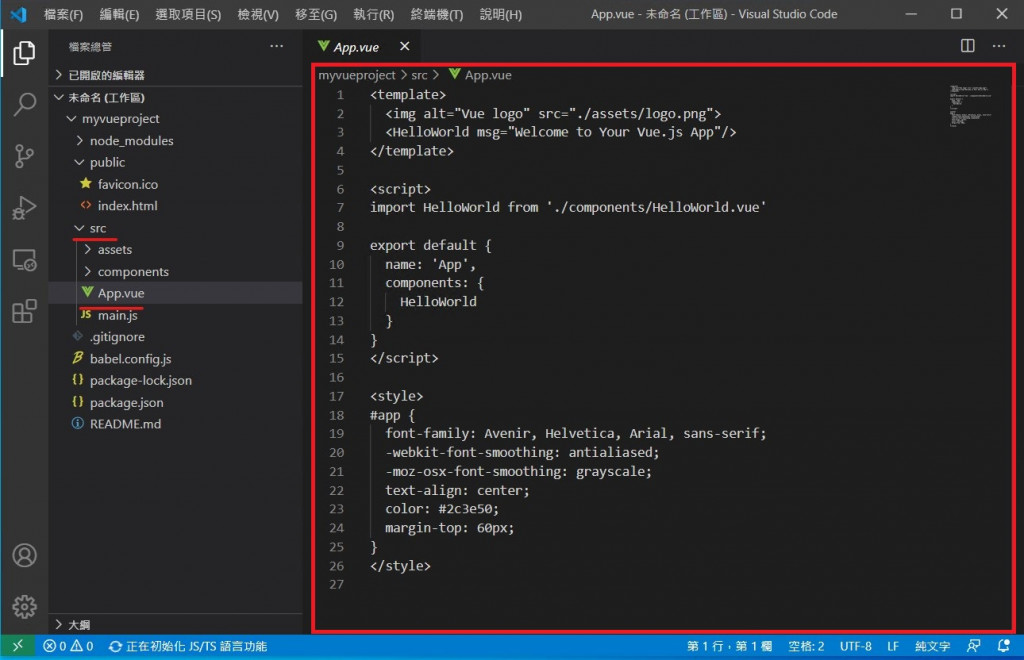Click the split editor icon
The image size is (1024, 660).
tap(967, 46)
